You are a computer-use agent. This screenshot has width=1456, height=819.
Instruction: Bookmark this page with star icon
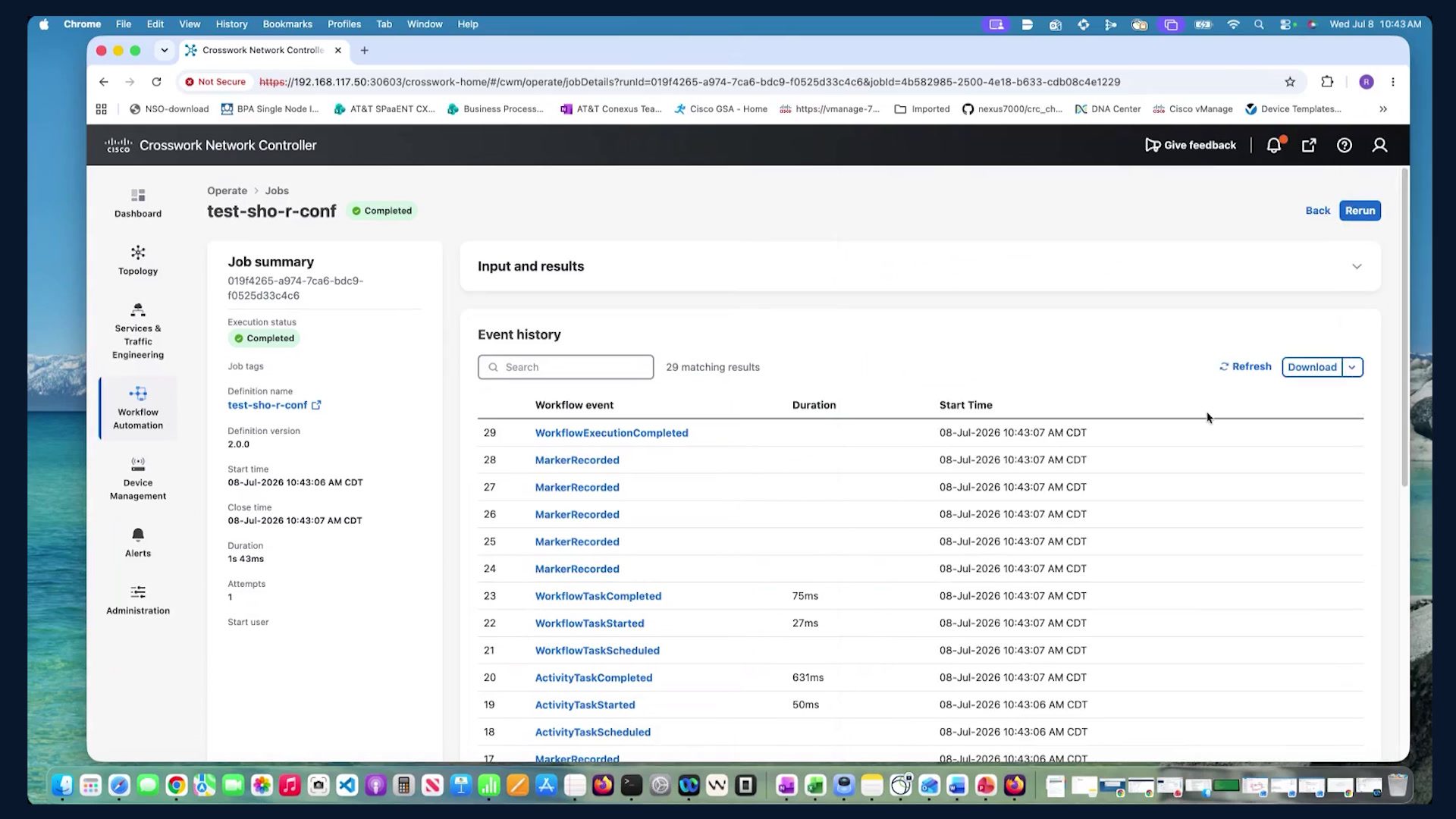pyautogui.click(x=1290, y=82)
